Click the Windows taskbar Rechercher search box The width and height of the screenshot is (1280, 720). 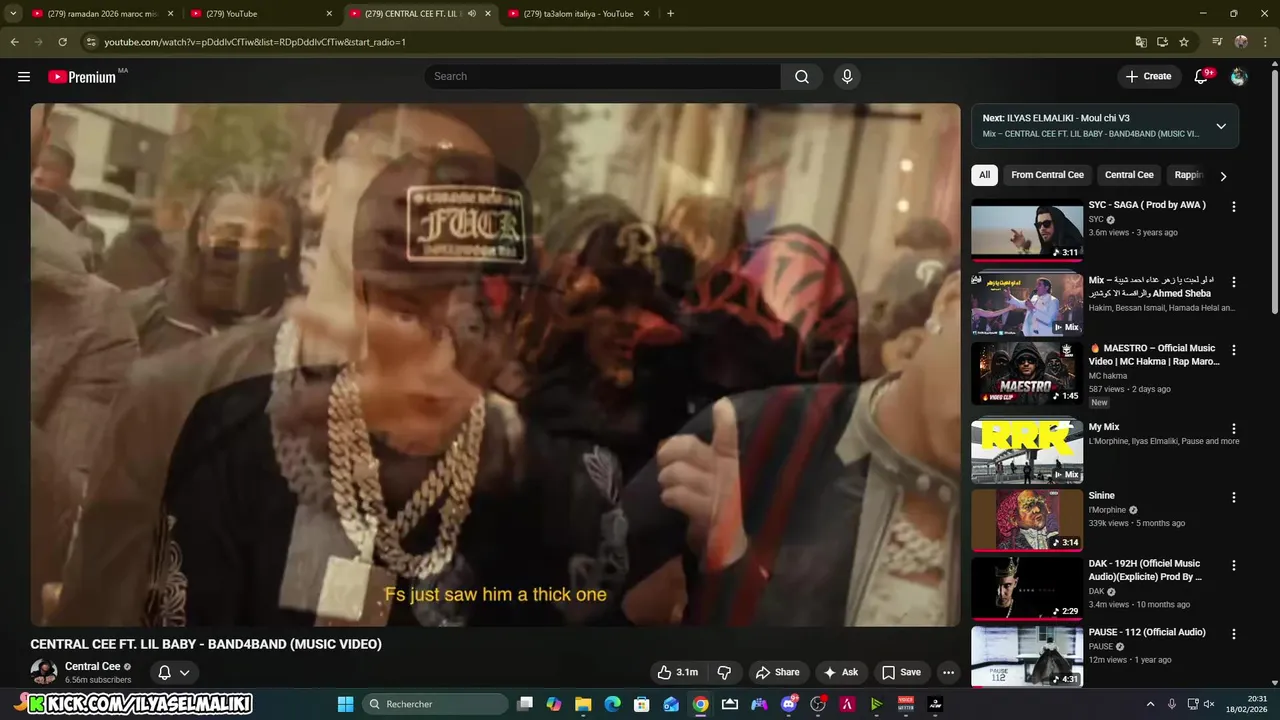[x=434, y=704]
